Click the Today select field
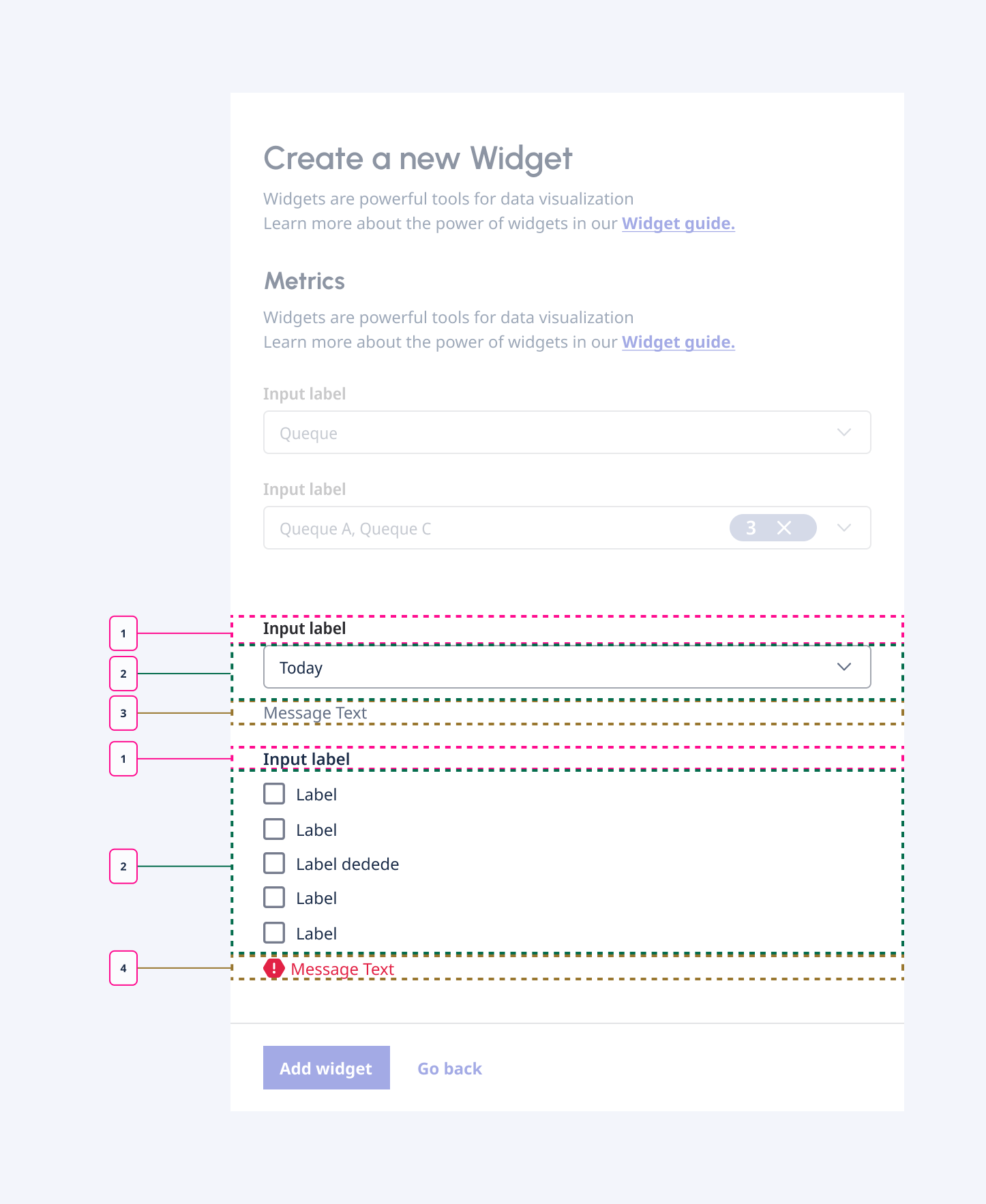 [546, 667]
